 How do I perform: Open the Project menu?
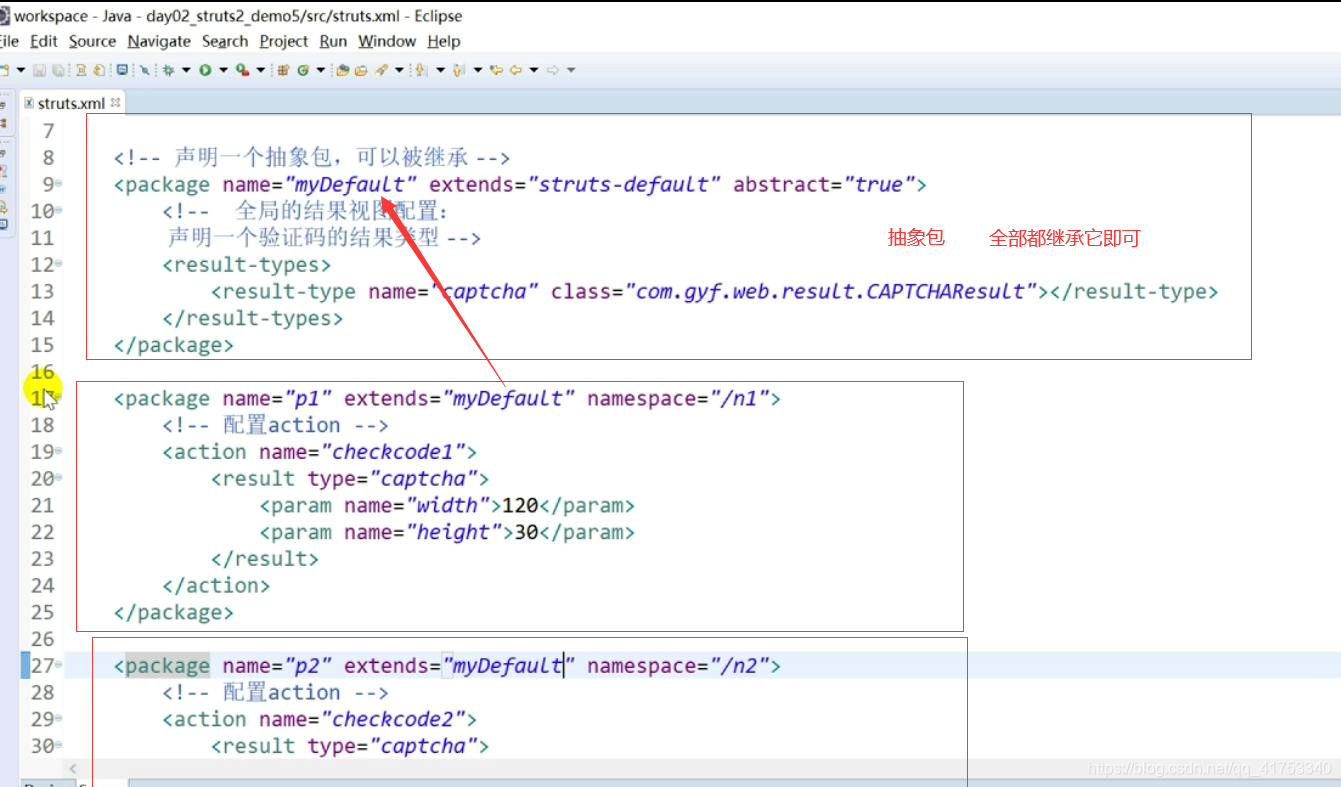(x=284, y=41)
